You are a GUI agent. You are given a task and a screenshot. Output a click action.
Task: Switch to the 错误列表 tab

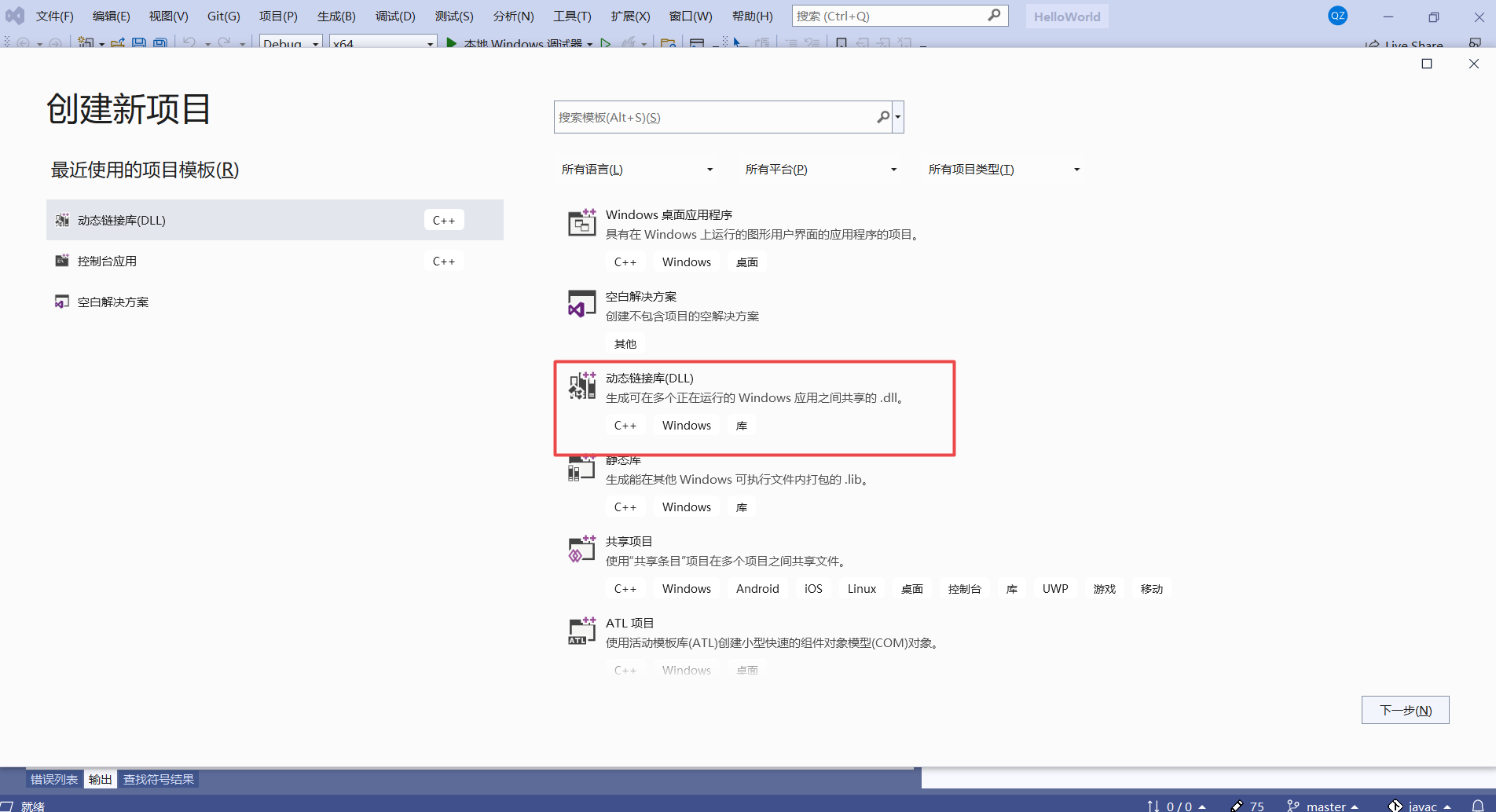point(53,778)
